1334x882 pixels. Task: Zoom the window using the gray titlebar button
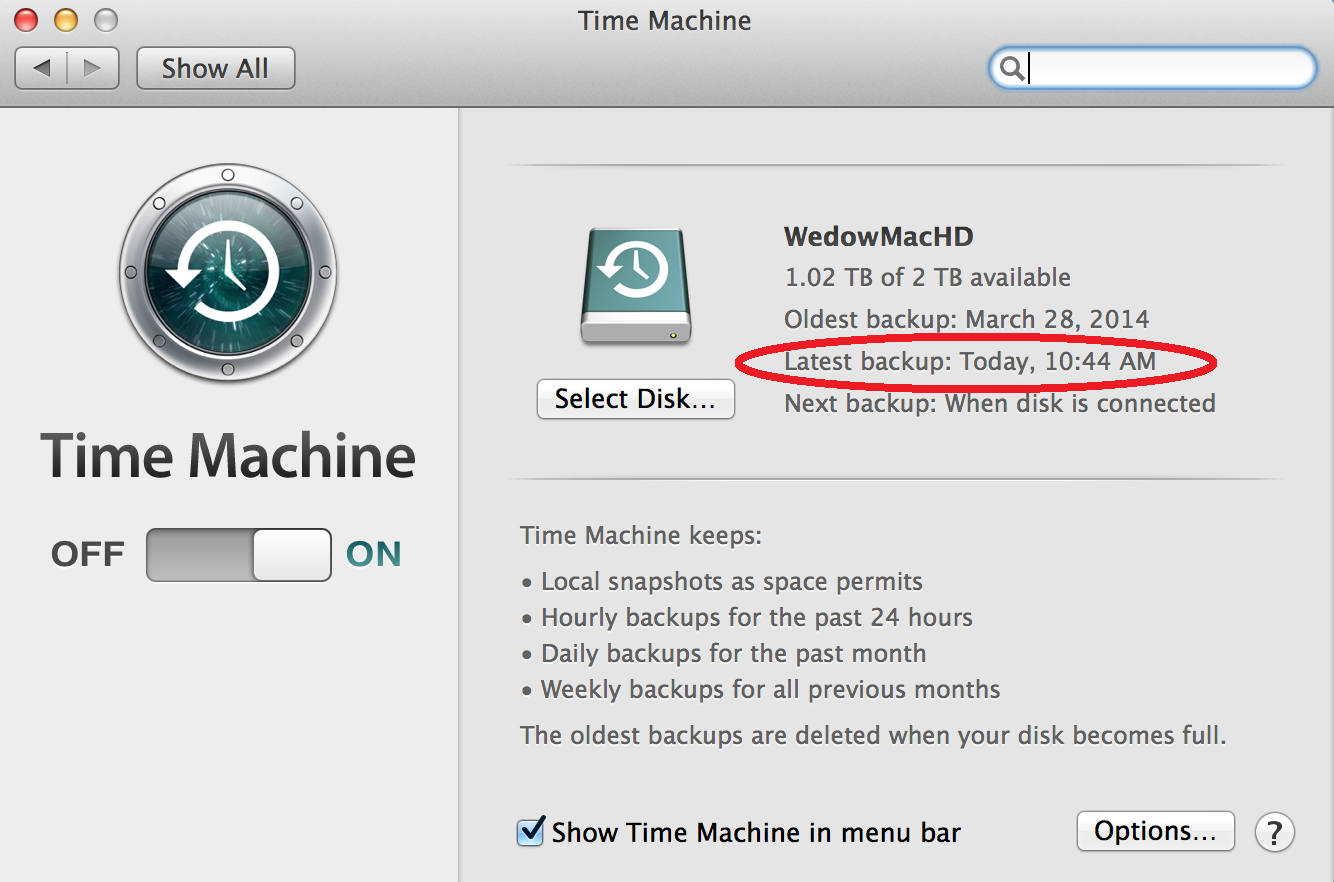click(104, 19)
